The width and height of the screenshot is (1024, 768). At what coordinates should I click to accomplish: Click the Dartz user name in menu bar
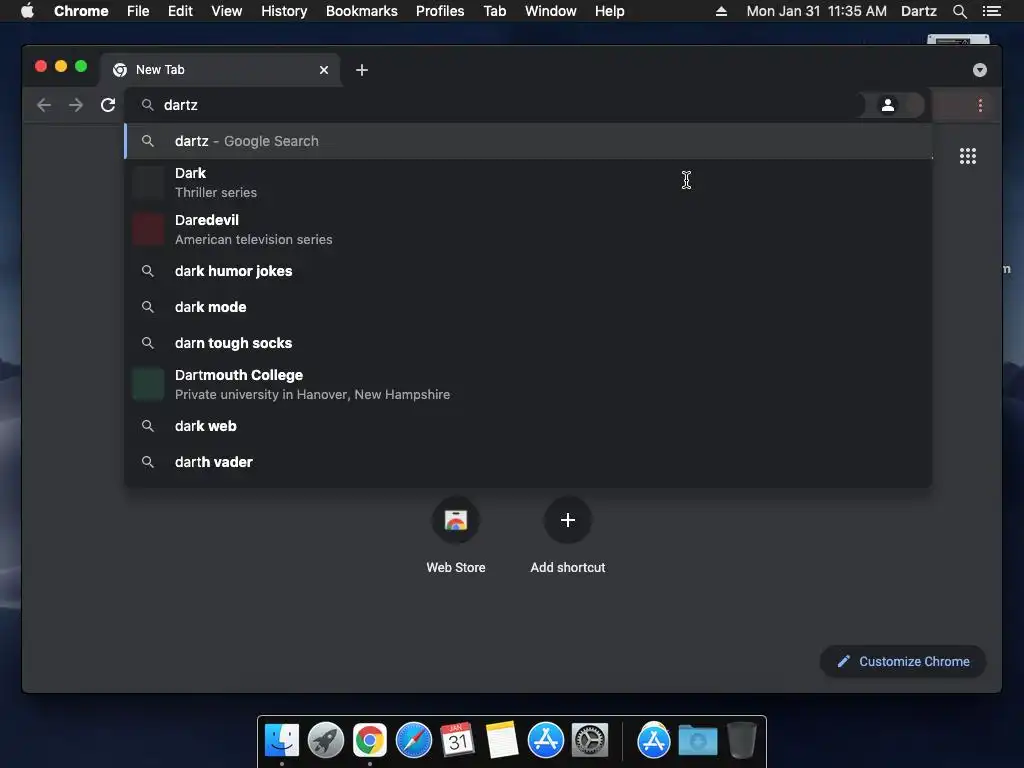coord(918,11)
